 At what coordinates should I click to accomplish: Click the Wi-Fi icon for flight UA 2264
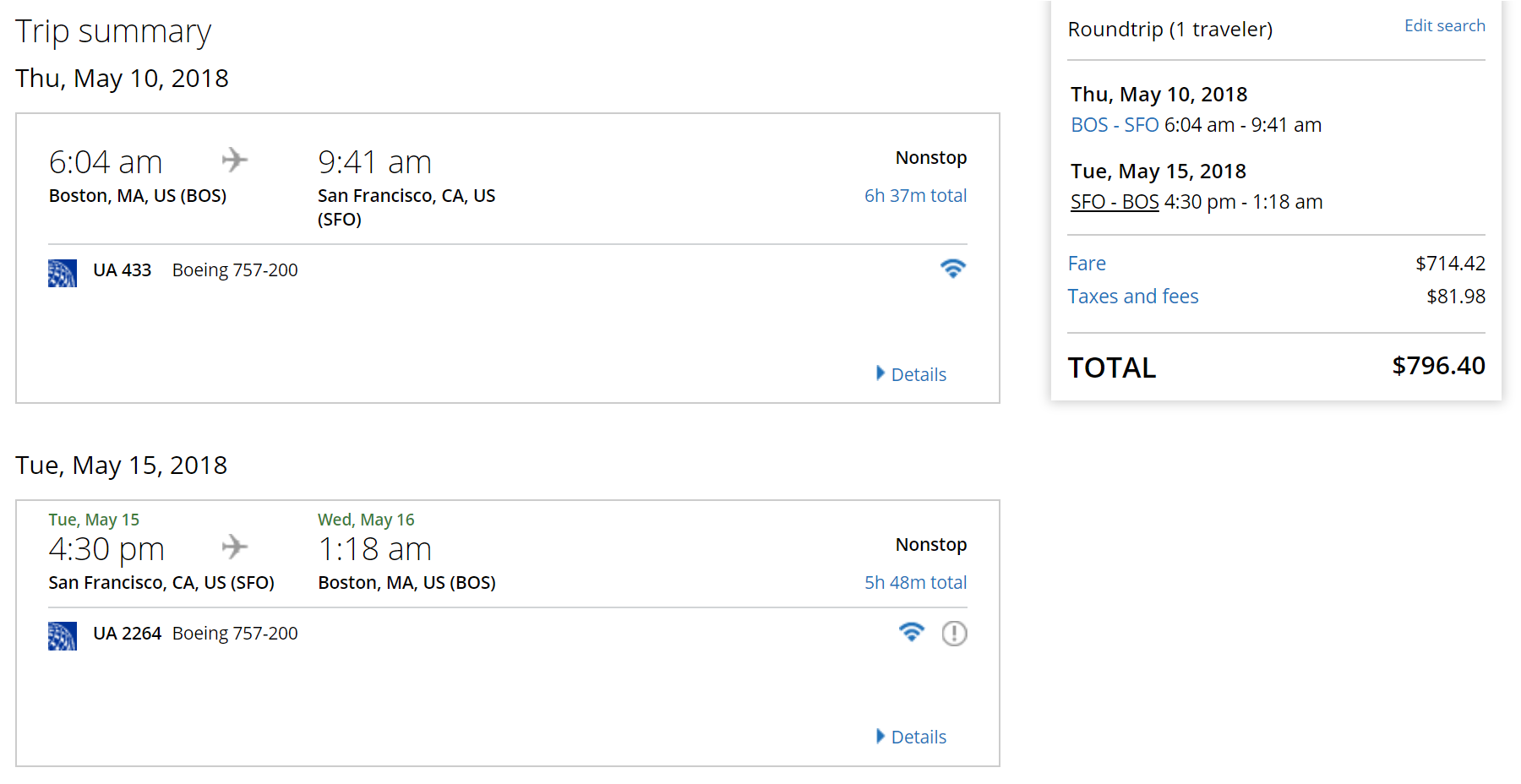pos(911,632)
